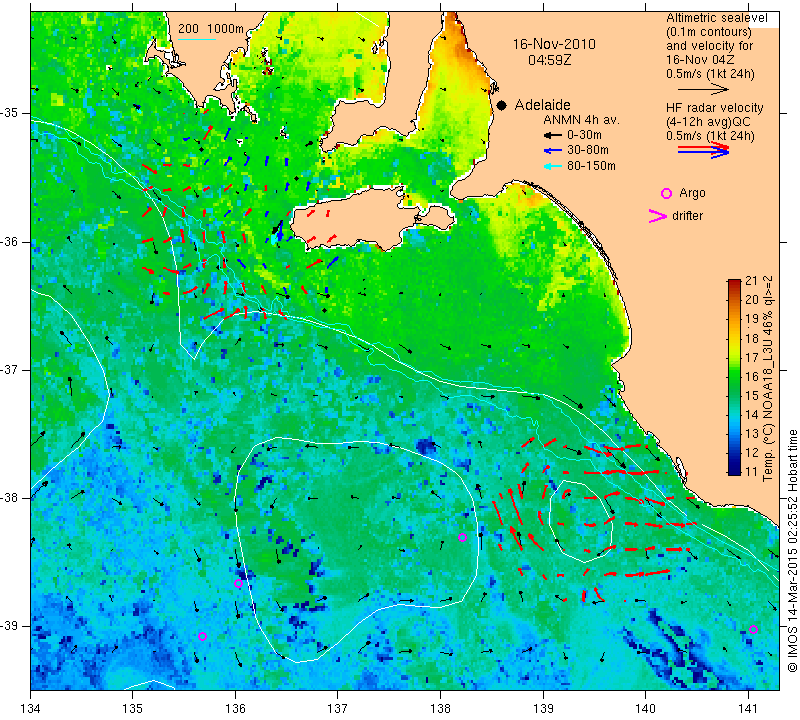Click the 139 longitude axis label

(x=543, y=709)
